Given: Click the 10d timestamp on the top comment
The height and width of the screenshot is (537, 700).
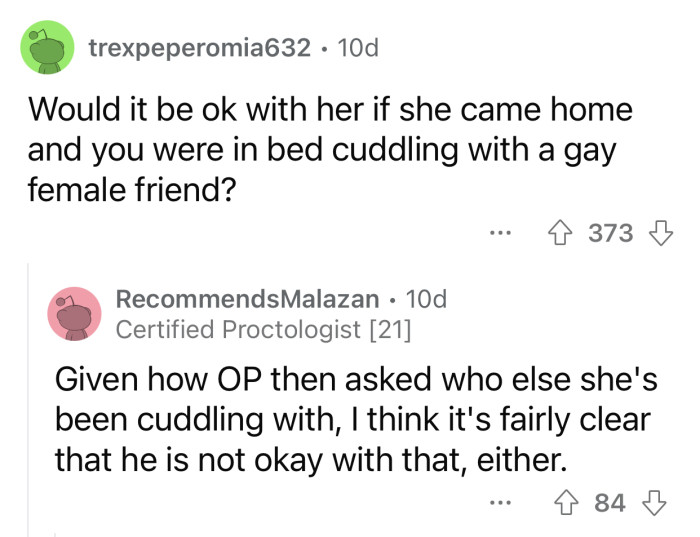Looking at the screenshot, I should point(358,48).
